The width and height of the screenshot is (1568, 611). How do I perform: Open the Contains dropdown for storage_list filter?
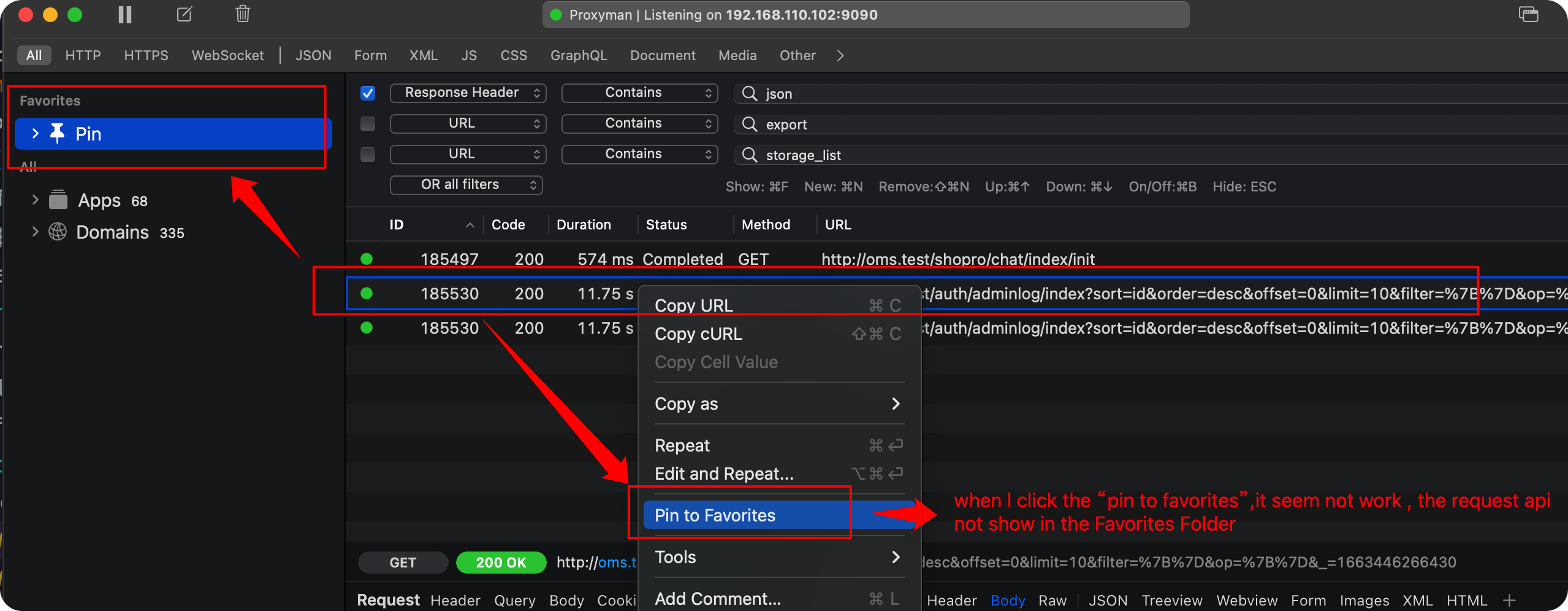(x=639, y=154)
